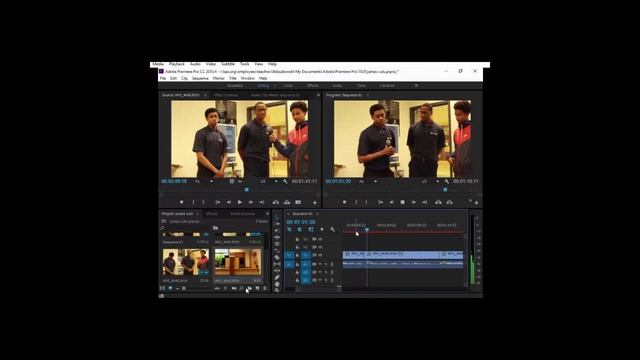Play the clip in the Source monitor

(240, 202)
